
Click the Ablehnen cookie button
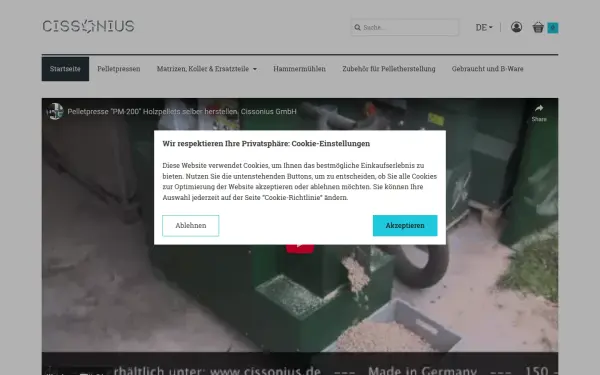coord(191,225)
